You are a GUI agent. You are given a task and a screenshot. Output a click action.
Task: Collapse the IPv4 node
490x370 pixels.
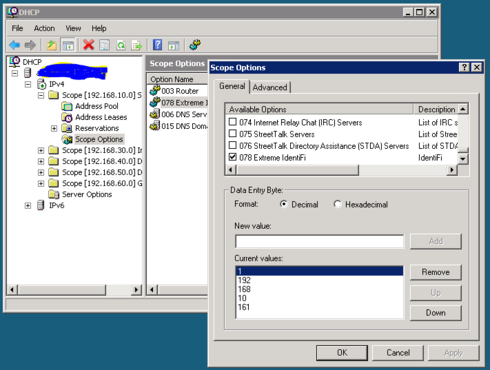click(x=28, y=84)
